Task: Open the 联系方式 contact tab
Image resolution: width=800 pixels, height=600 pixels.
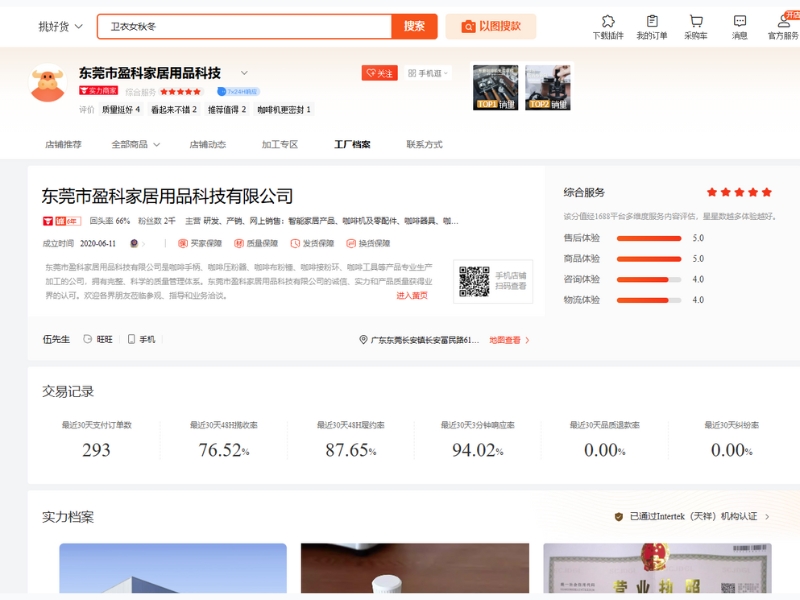Action: coord(424,144)
